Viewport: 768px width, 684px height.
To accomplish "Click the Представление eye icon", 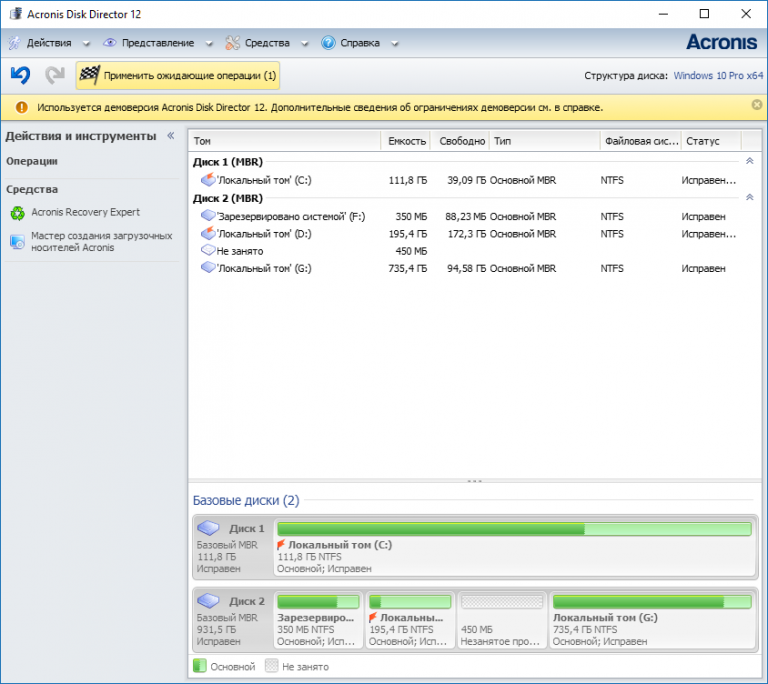I will coord(110,43).
